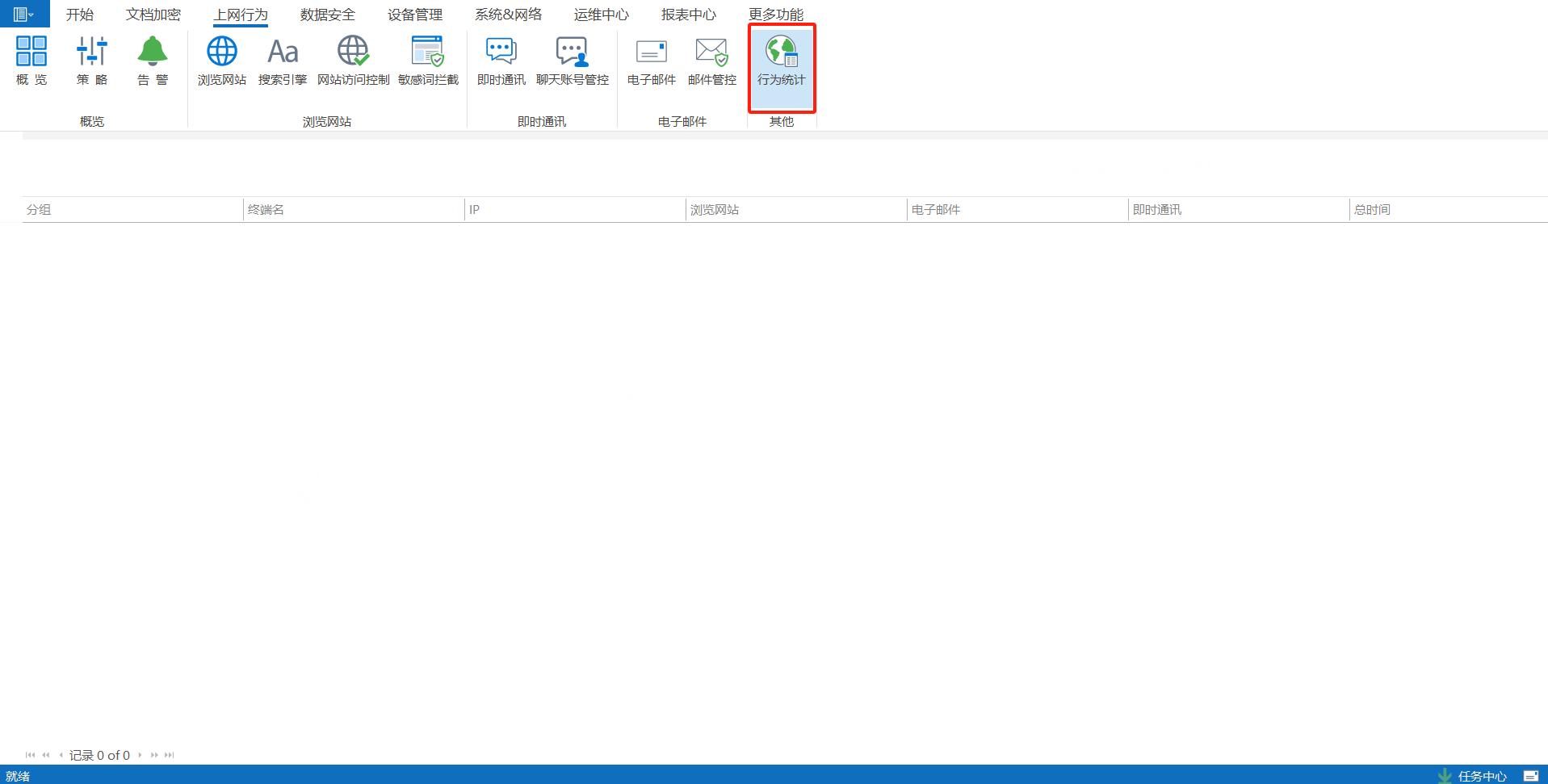Switch to the 文档加密 tab
The image size is (1548, 784).
(153, 15)
